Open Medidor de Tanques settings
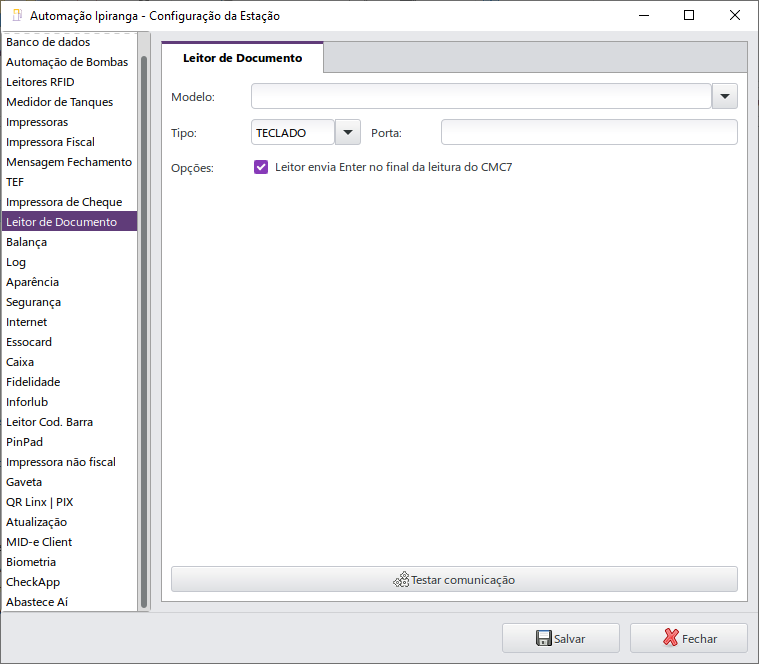Image resolution: width=759 pixels, height=664 pixels. pyautogui.click(x=70, y=102)
